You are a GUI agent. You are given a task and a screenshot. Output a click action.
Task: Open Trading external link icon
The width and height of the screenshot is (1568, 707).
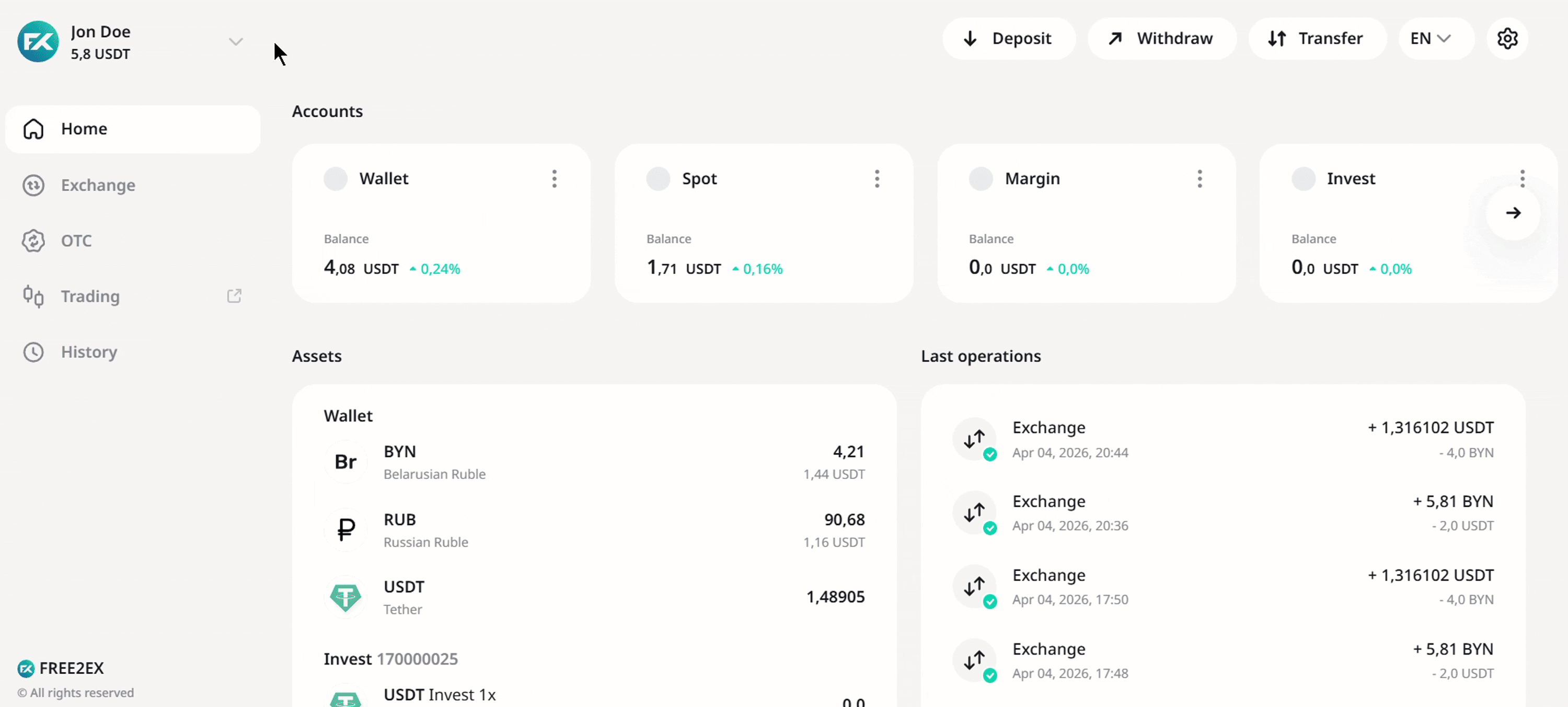pyautogui.click(x=234, y=296)
